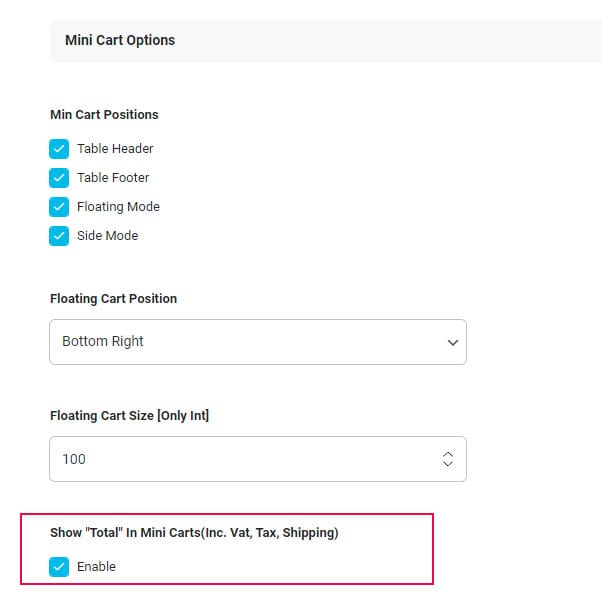Image resolution: width=602 pixels, height=597 pixels.
Task: Click the "Floating Cart Size [Only Int]" label
Action: click(129, 416)
